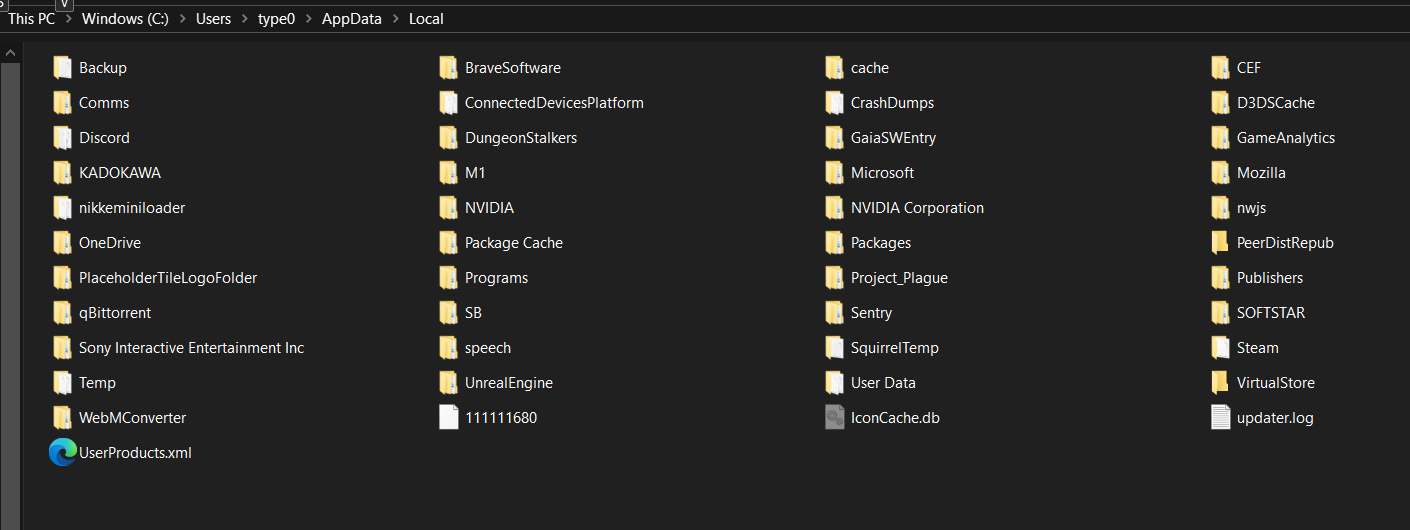This screenshot has height=530, width=1410.
Task: Click the M1 folder name
Action: (475, 173)
